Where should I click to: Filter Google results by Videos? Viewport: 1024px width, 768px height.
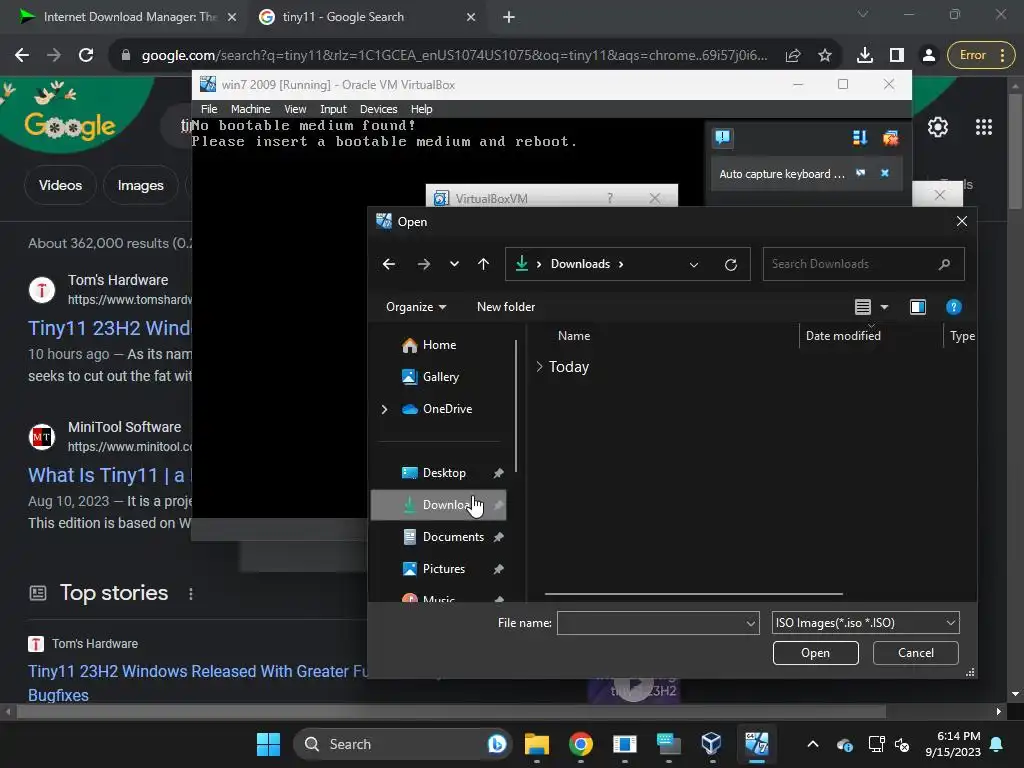tap(60, 185)
